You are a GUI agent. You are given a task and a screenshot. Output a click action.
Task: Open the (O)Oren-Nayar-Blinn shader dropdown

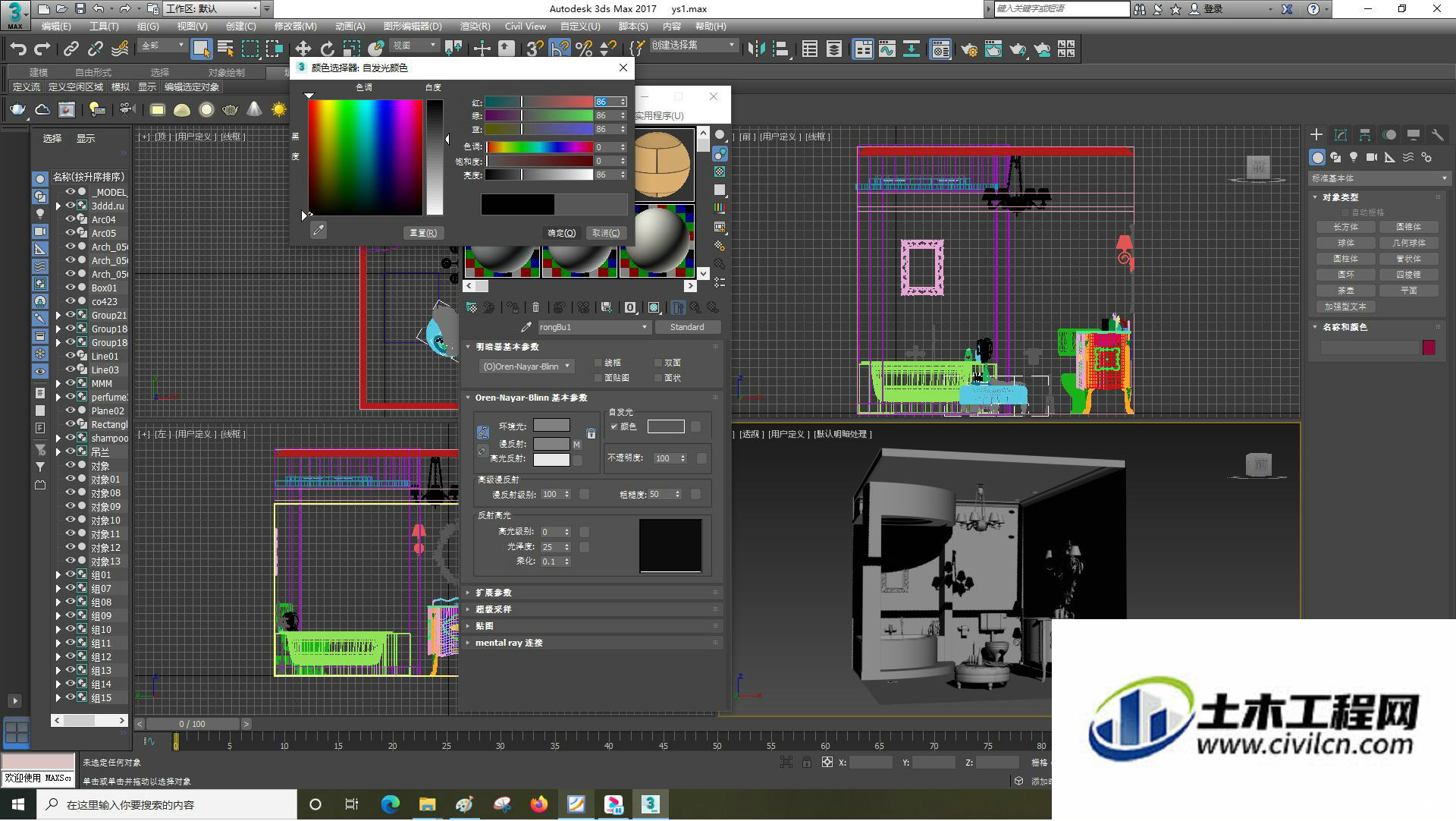(x=526, y=366)
